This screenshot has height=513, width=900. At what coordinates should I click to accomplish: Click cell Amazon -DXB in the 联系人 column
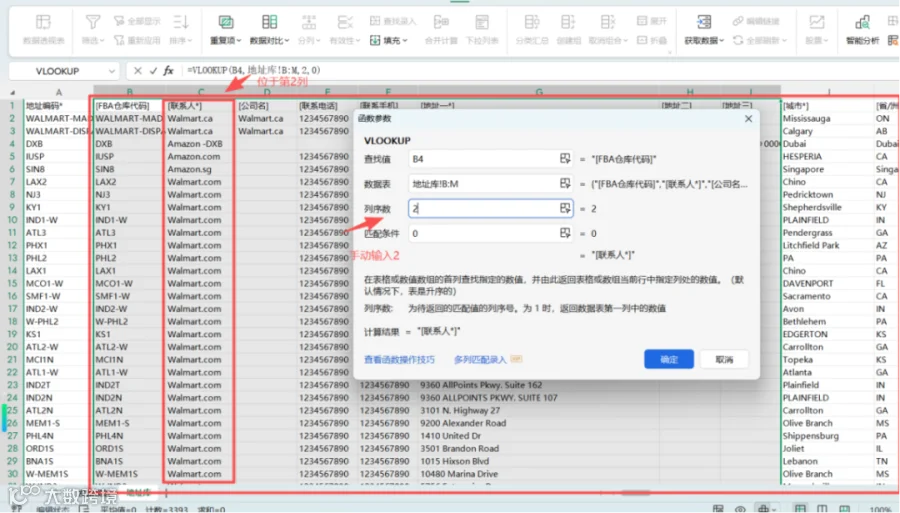click(x=200, y=143)
